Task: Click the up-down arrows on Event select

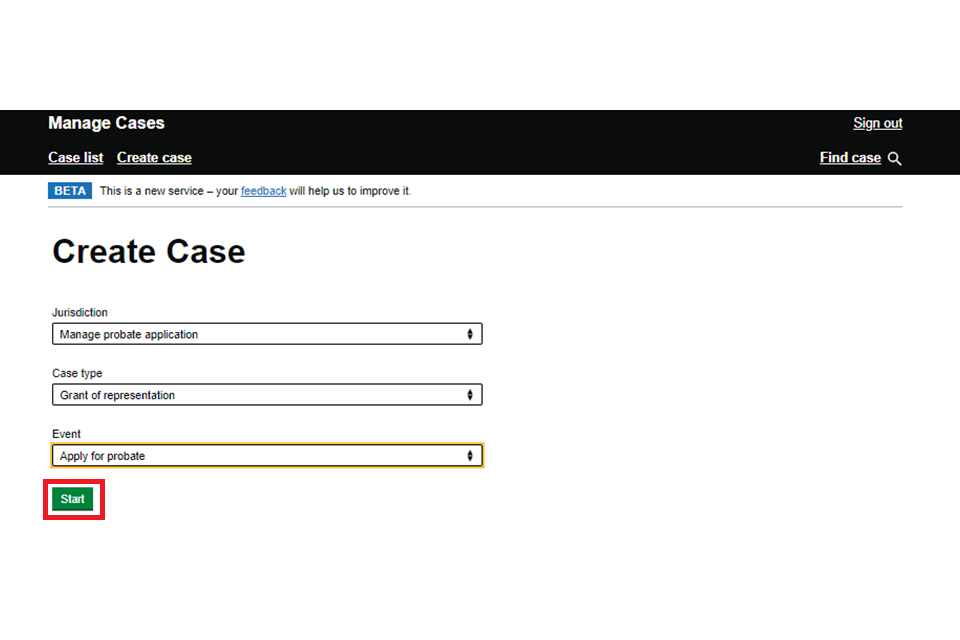Action: (470, 456)
